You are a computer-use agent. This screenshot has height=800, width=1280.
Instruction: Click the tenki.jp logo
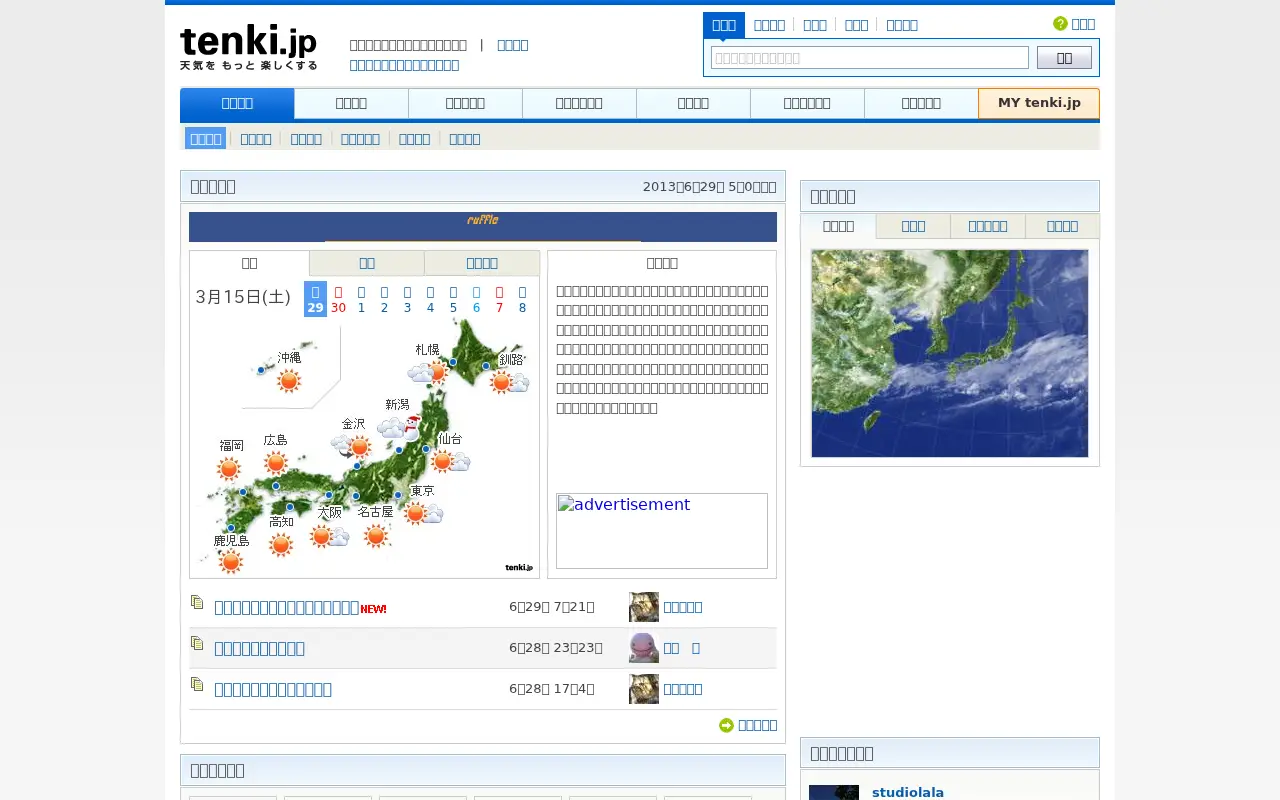(x=248, y=47)
